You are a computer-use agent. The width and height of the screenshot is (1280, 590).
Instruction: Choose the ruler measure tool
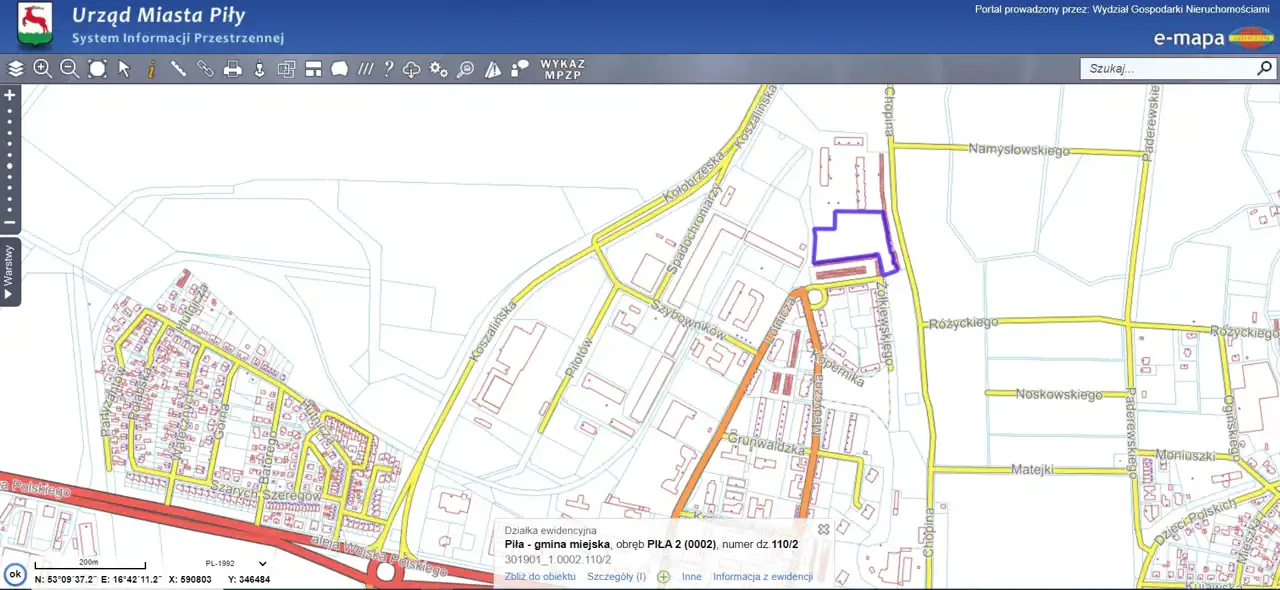tap(178, 69)
